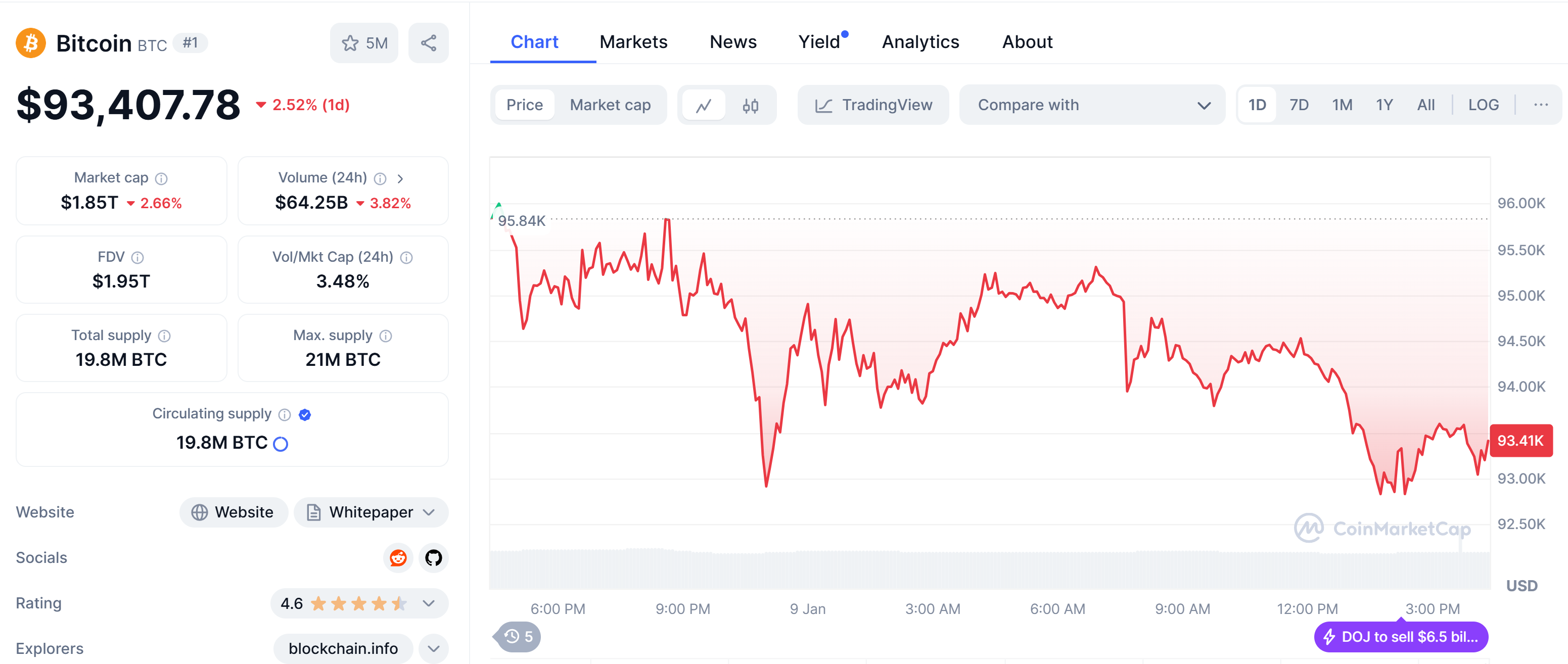Open the Compare with dropdown
1568x664 pixels.
click(x=1092, y=105)
